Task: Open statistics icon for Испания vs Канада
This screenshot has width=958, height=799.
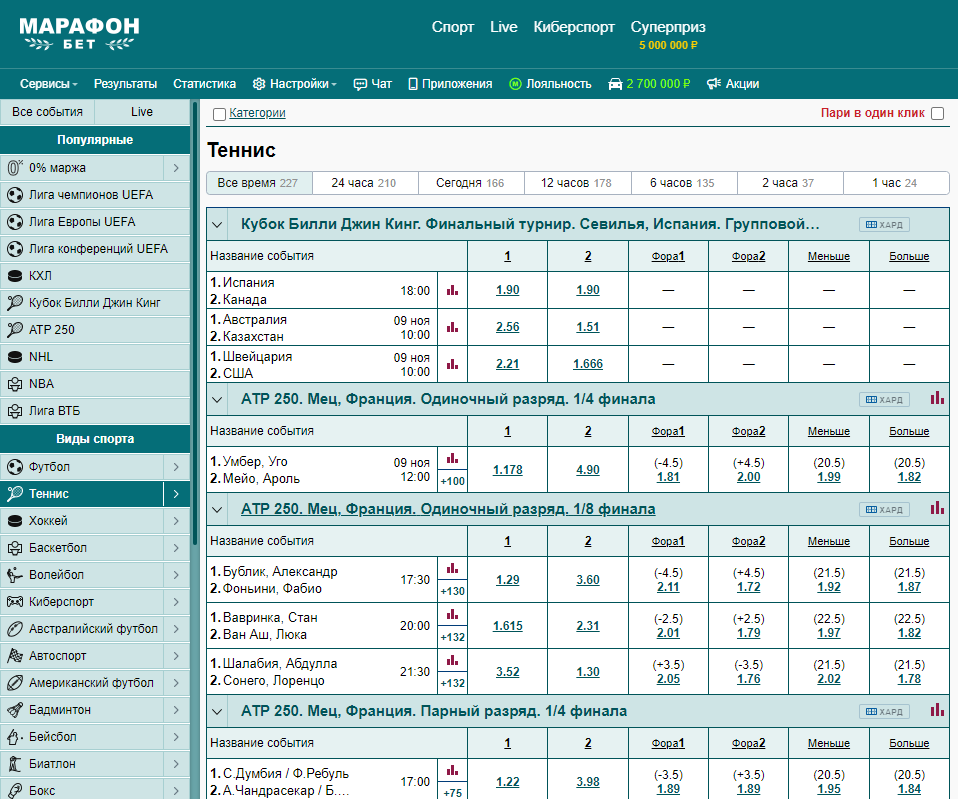Action: click(452, 291)
